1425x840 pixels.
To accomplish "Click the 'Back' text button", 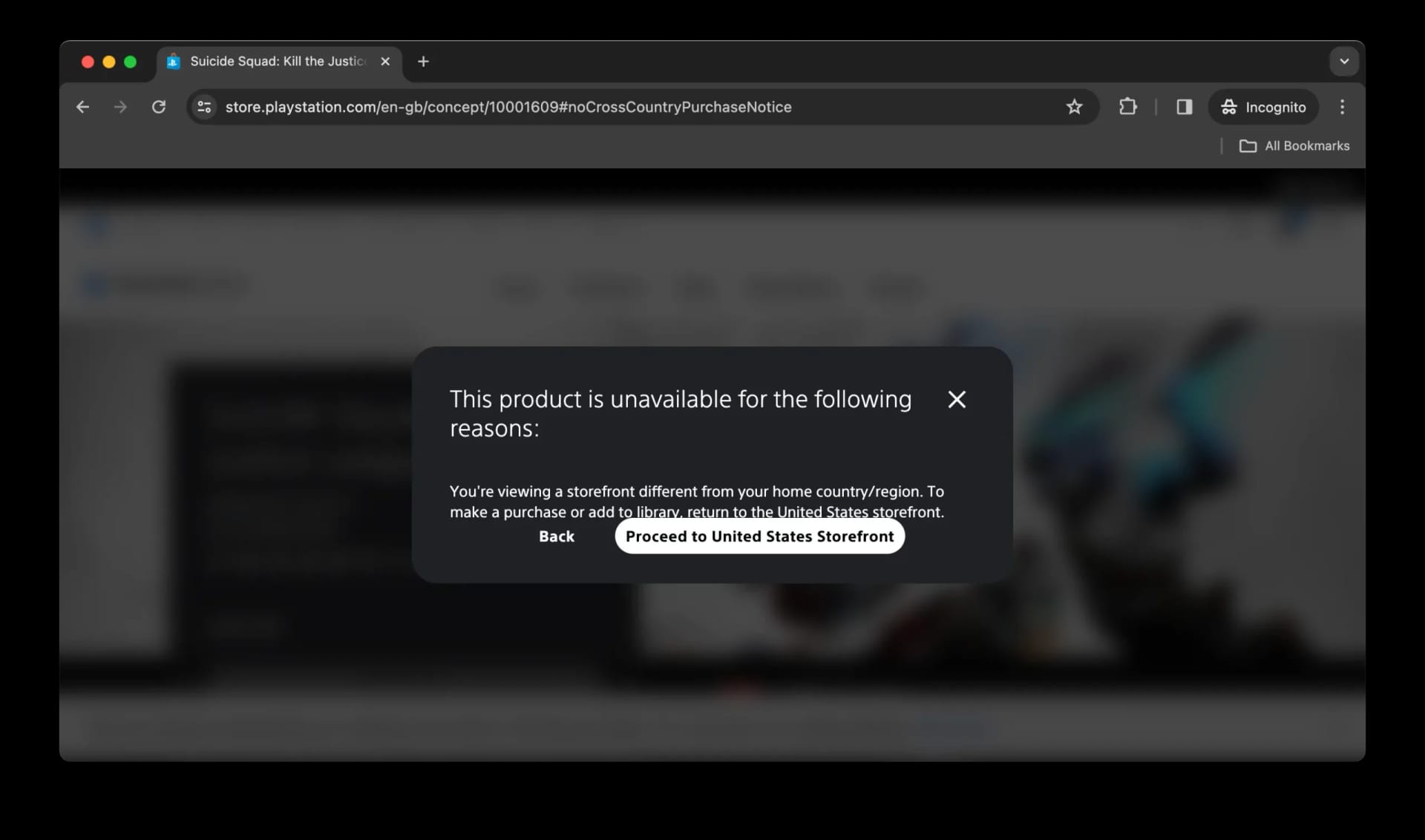I will [x=557, y=535].
